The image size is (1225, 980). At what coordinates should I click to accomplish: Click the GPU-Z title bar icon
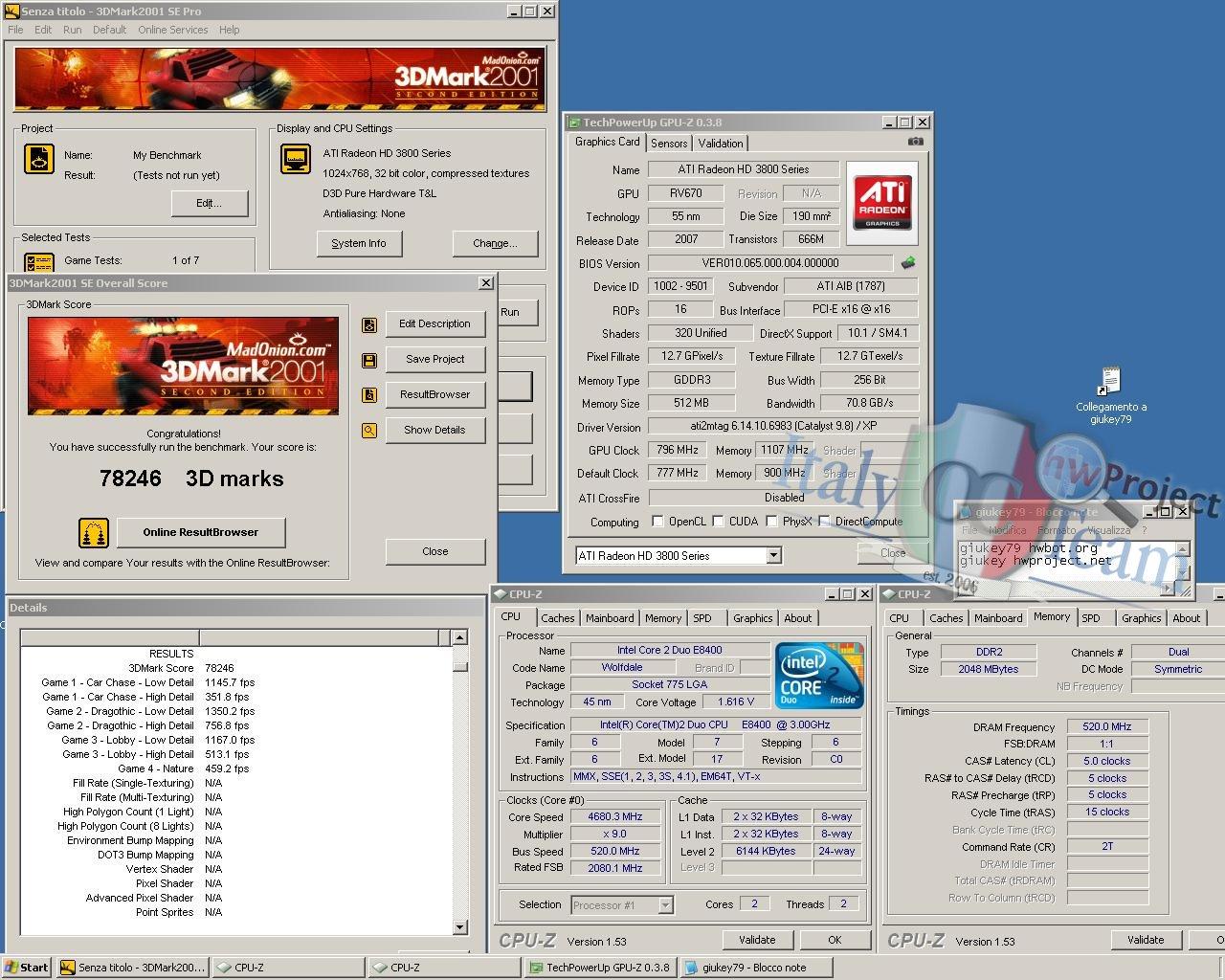pyautogui.click(x=574, y=122)
